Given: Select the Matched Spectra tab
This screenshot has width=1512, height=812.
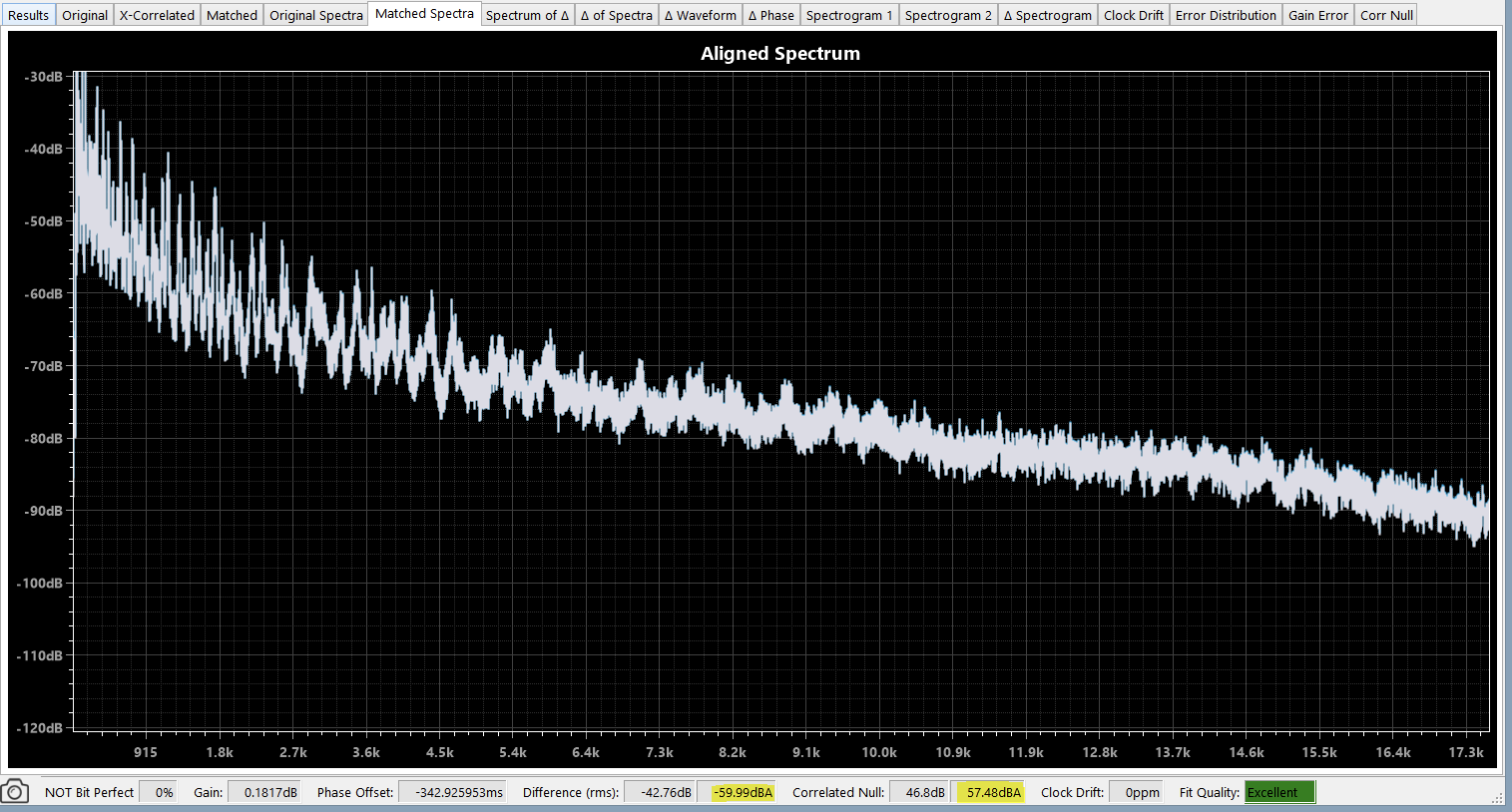Looking at the screenshot, I should 424,14.
